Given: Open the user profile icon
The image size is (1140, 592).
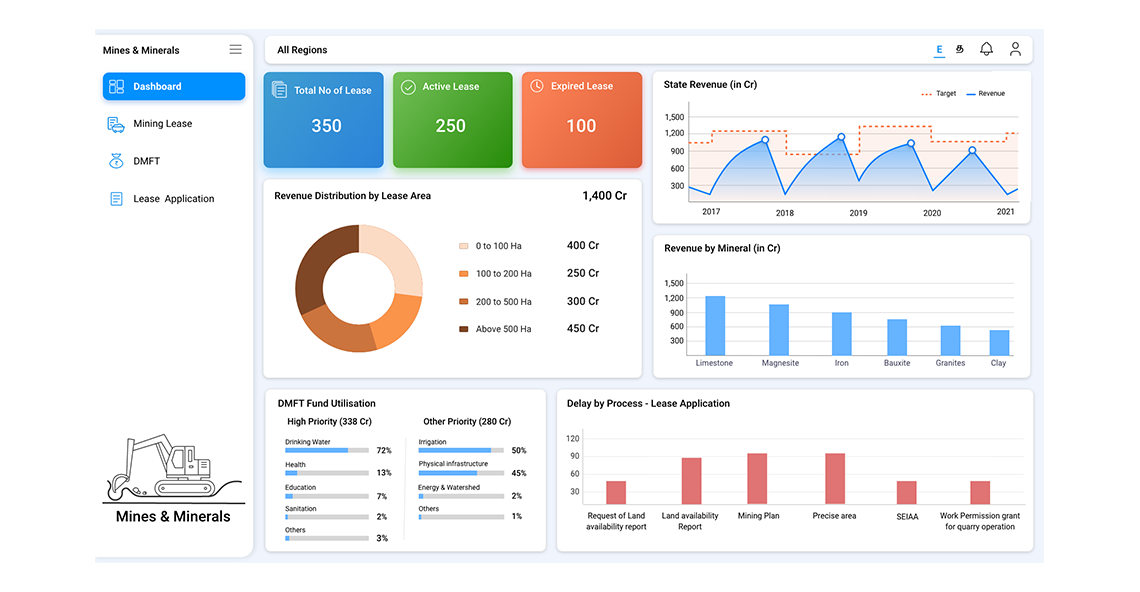Looking at the screenshot, I should coord(1015,49).
